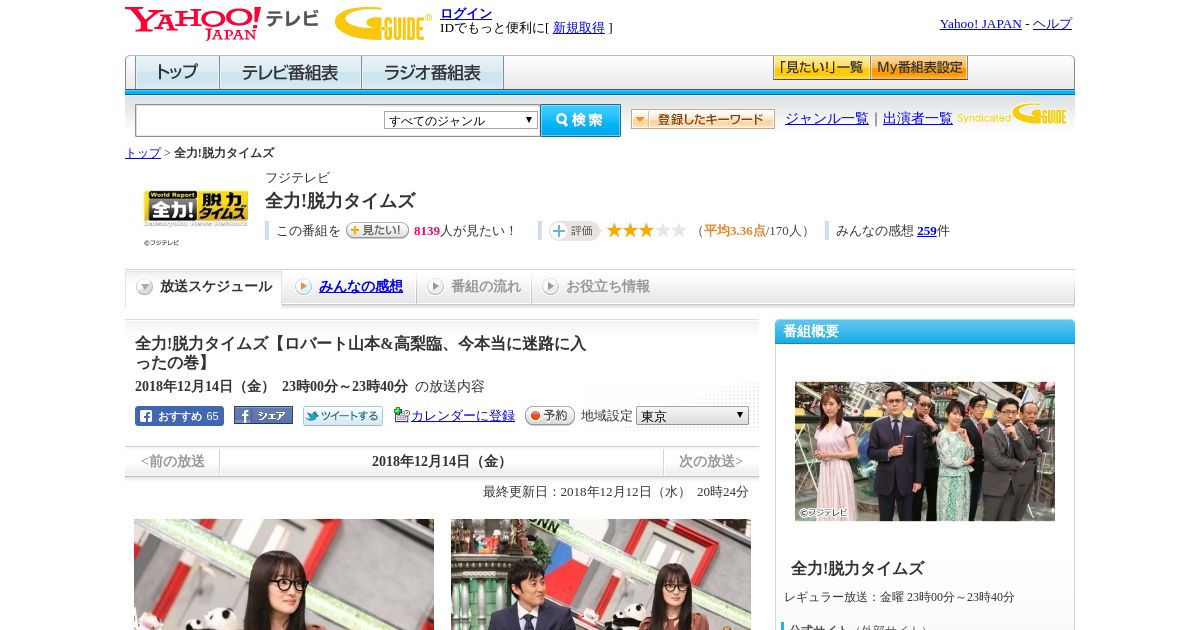Image resolution: width=1200 pixels, height=630 pixels.
Task: Click the star rating display
Action: pos(646,230)
